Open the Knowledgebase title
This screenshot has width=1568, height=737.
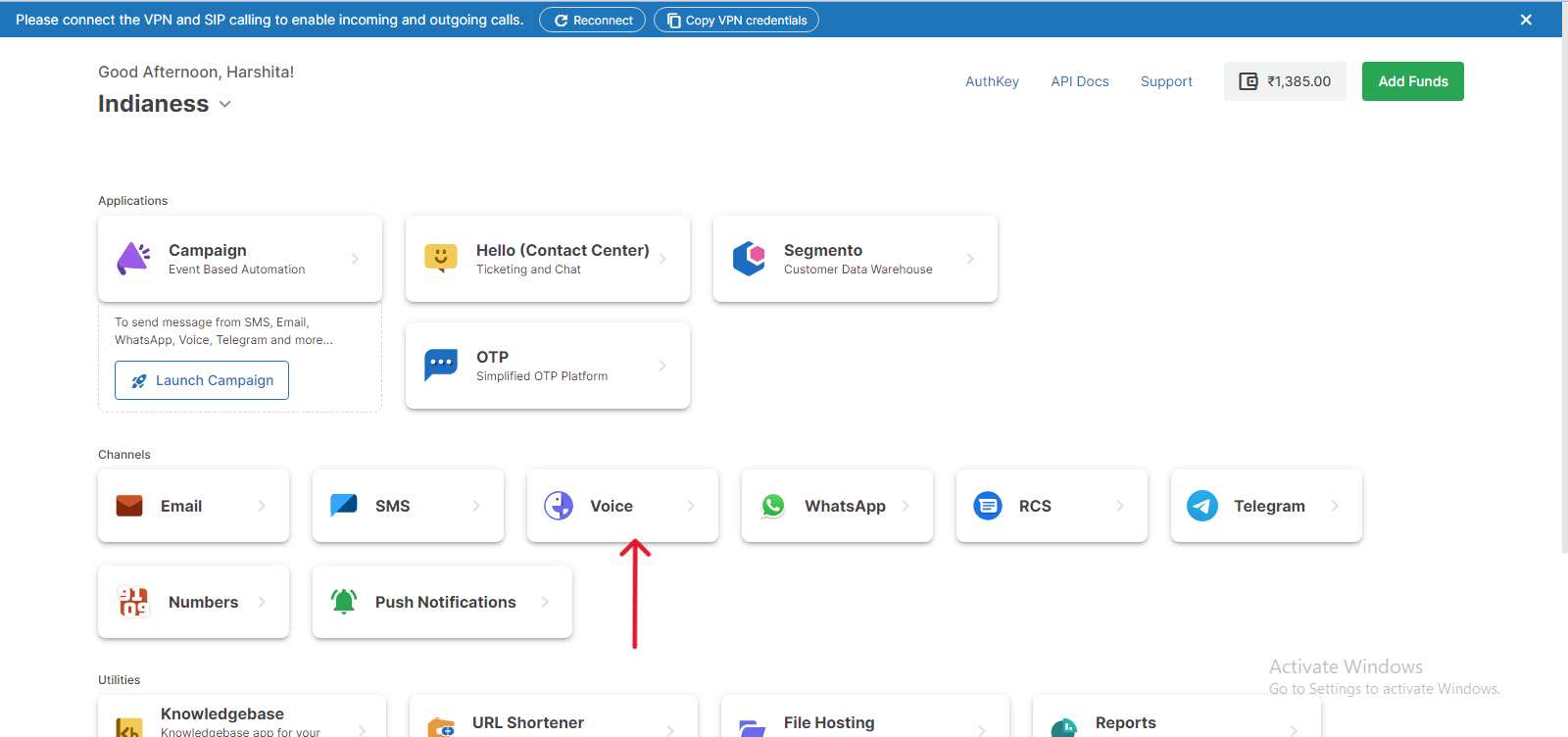pyautogui.click(x=222, y=713)
